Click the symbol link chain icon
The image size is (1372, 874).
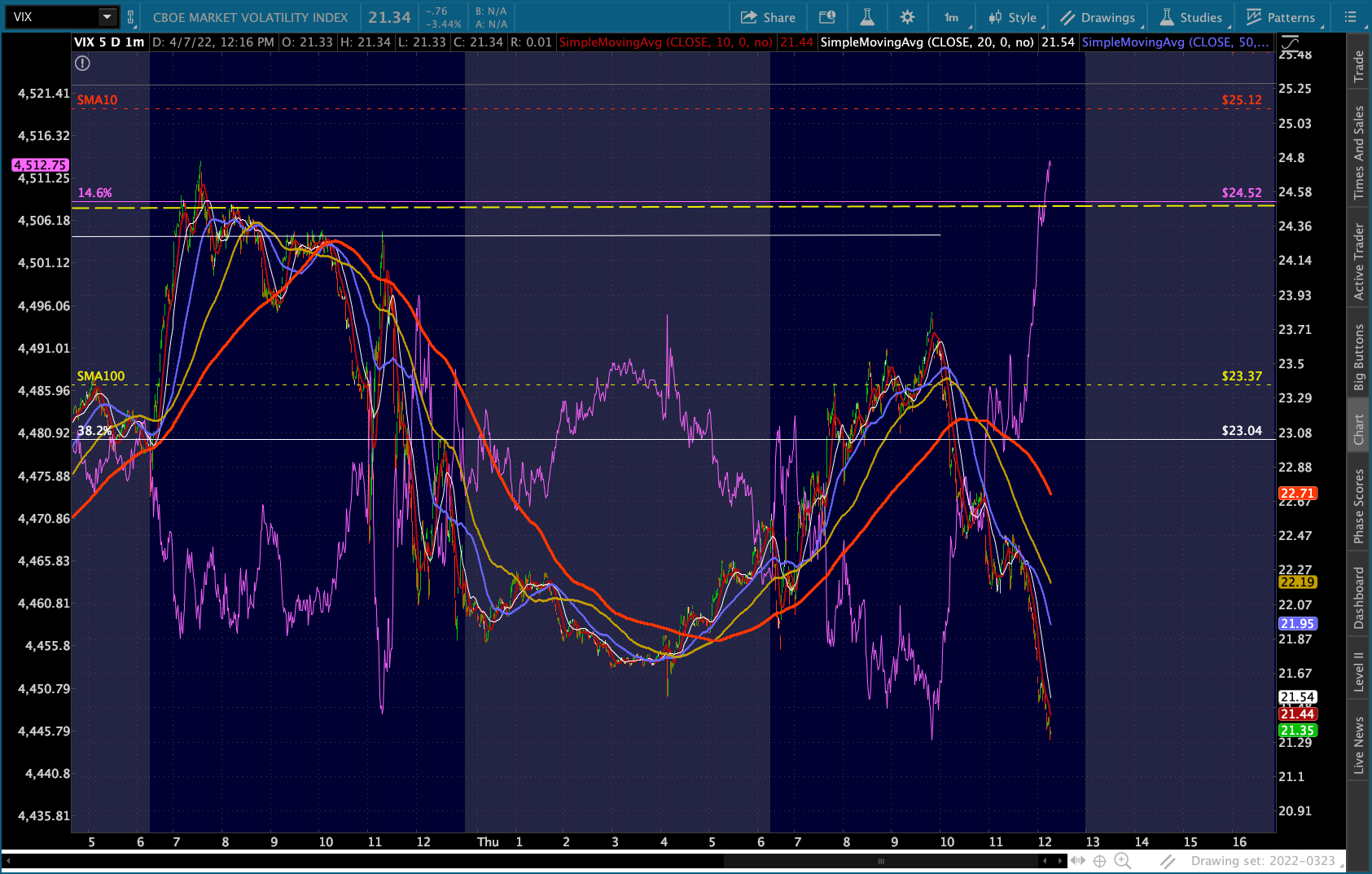(x=130, y=17)
